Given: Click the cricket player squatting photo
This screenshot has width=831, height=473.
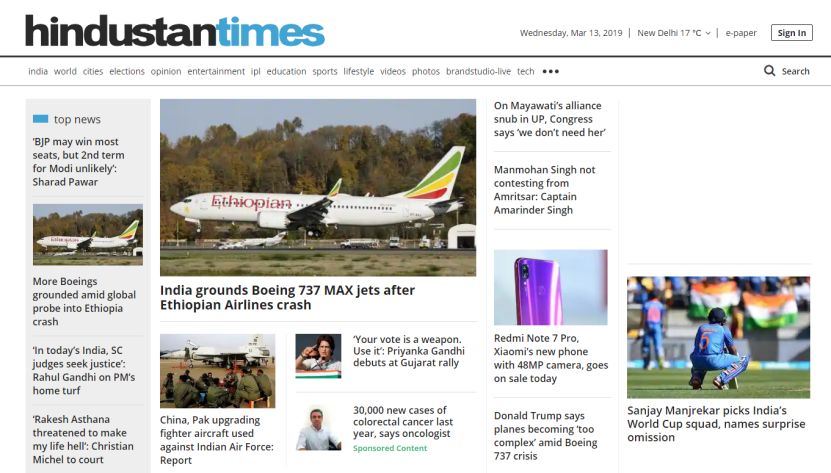Looking at the screenshot, I should click(718, 337).
